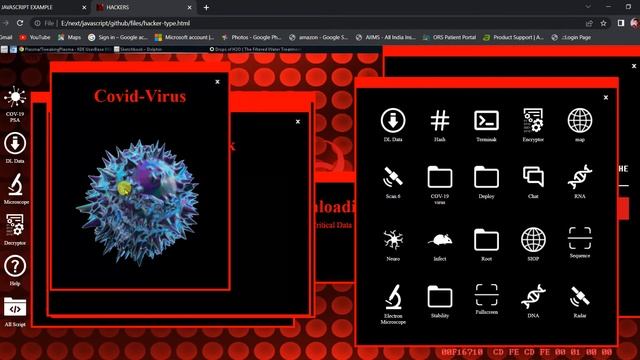Click the DL Data sidebar icon
Image resolution: width=640 pixels, height=360 pixels.
[15, 147]
